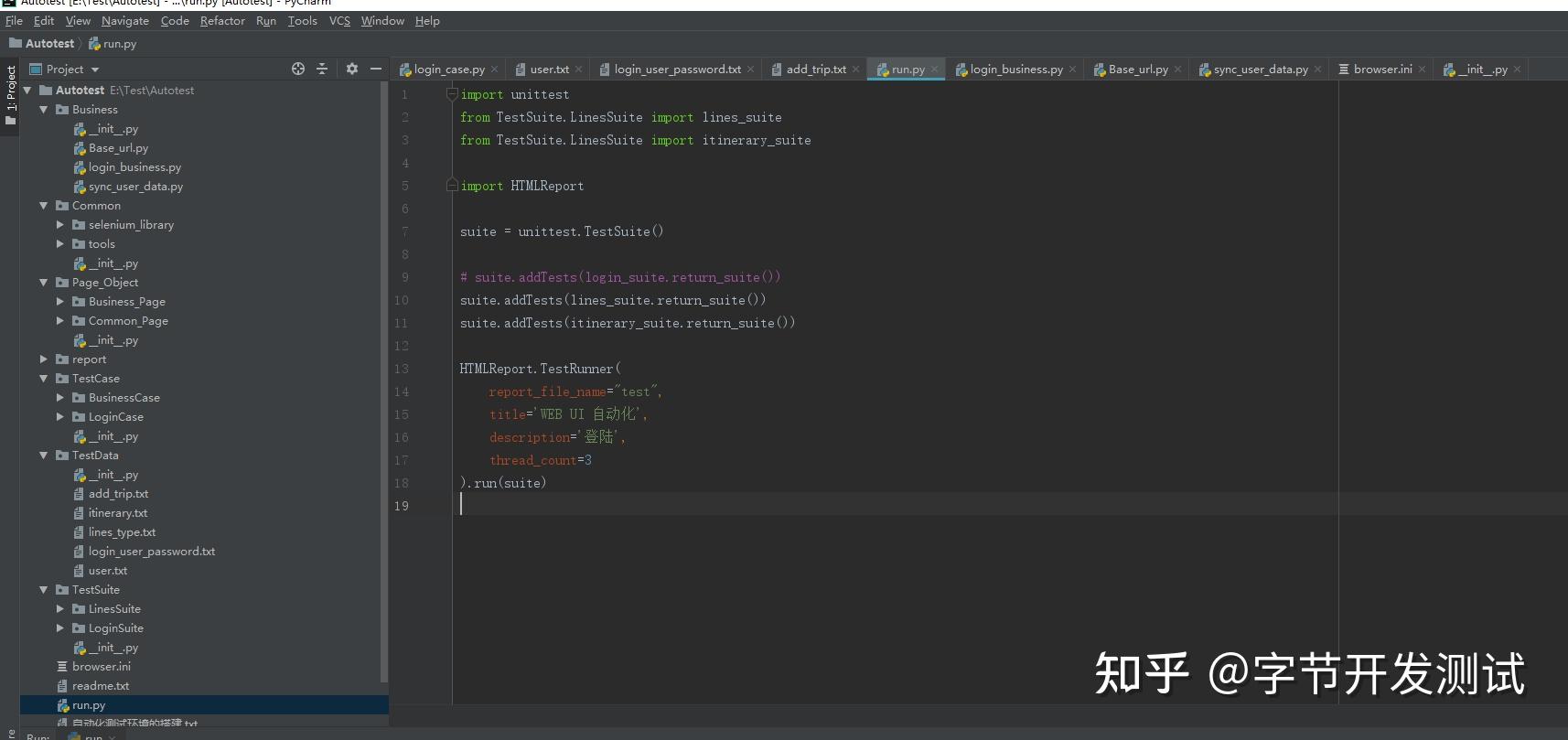Expand the tools folder
1568x740 pixels.
60,243
